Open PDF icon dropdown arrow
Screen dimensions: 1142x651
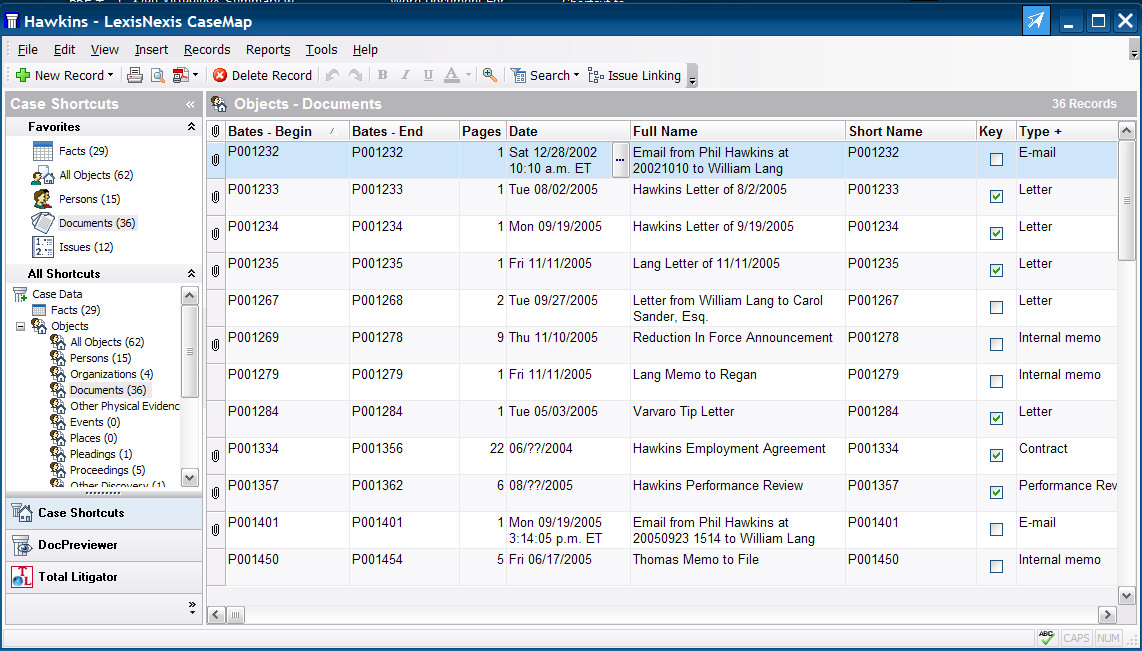[195, 75]
